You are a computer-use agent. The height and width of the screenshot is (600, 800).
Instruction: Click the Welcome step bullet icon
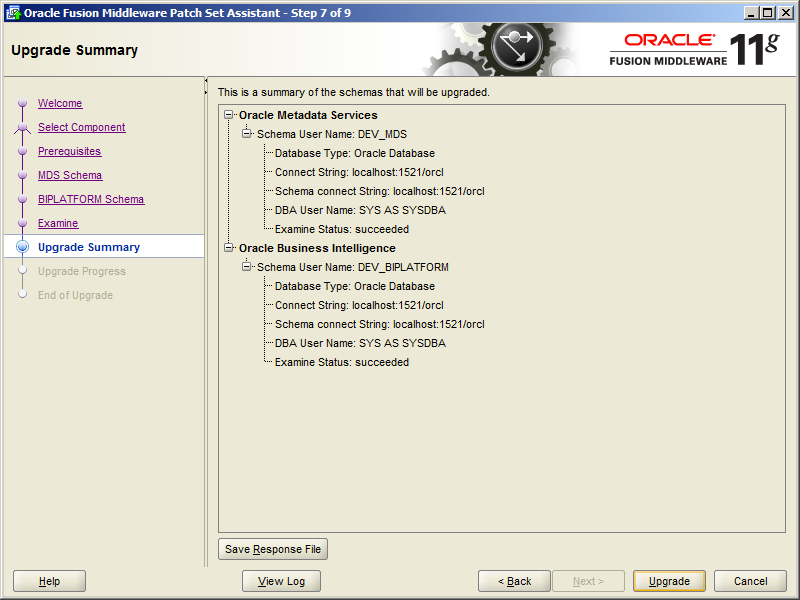22,103
